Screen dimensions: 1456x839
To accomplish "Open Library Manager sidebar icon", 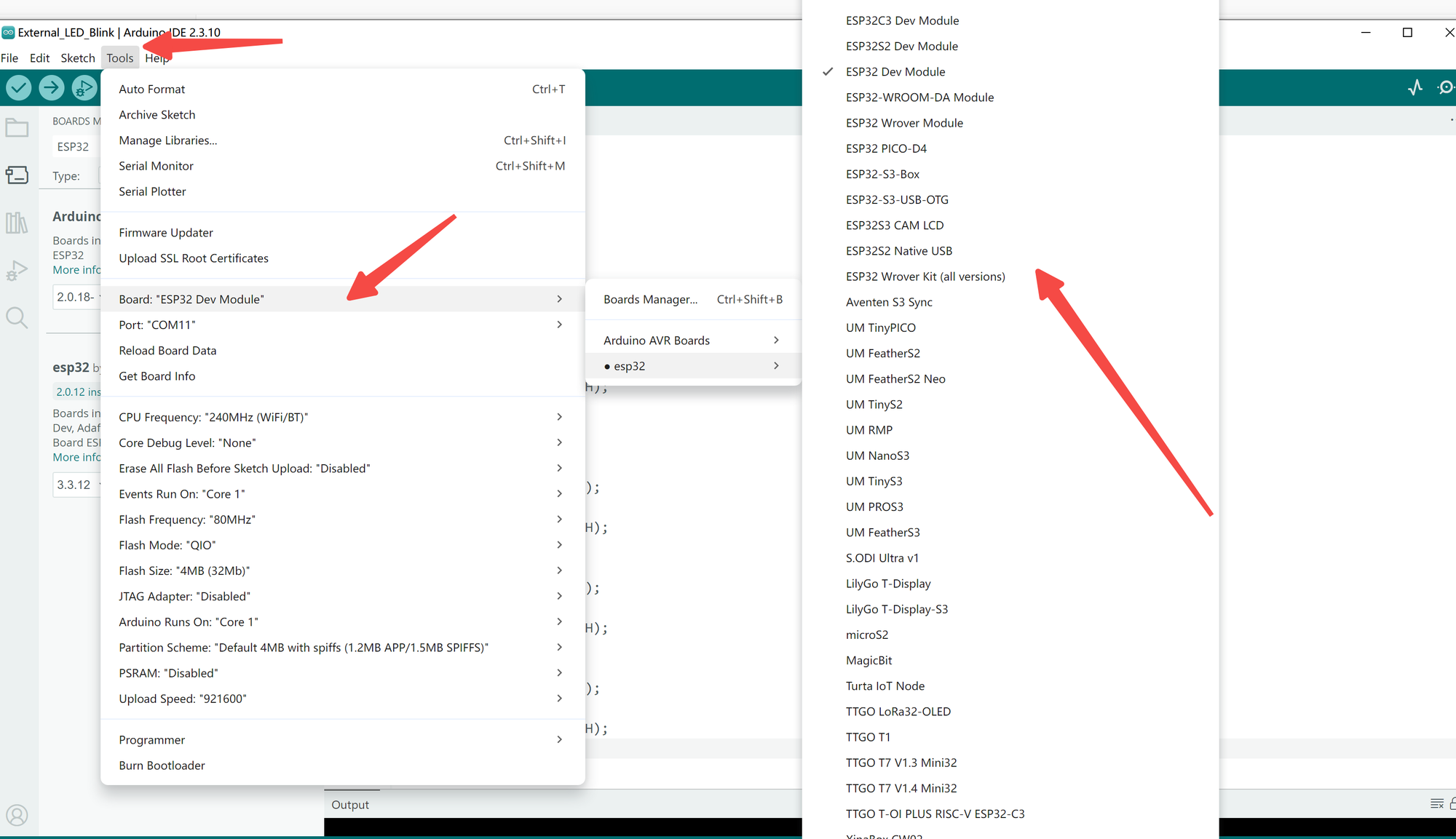I will point(17,223).
